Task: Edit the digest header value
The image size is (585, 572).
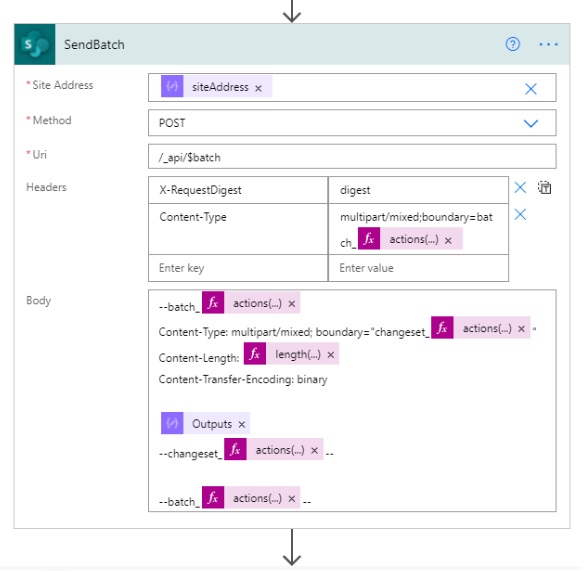Action: [418, 190]
